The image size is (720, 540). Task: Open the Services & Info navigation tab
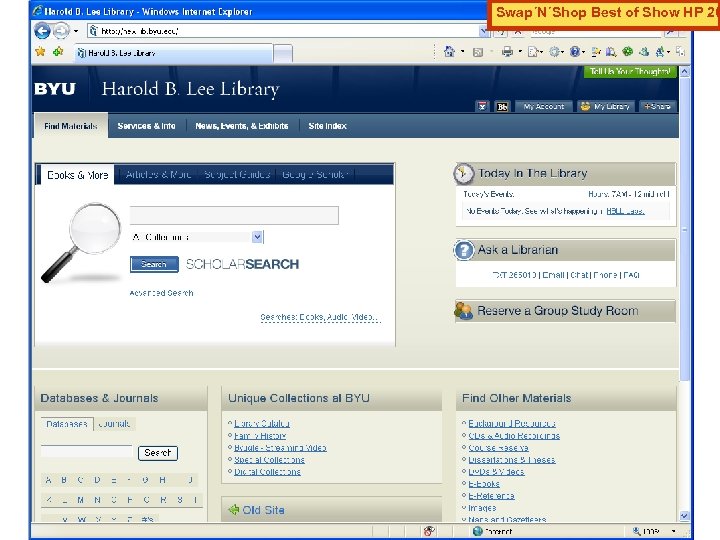[146, 126]
